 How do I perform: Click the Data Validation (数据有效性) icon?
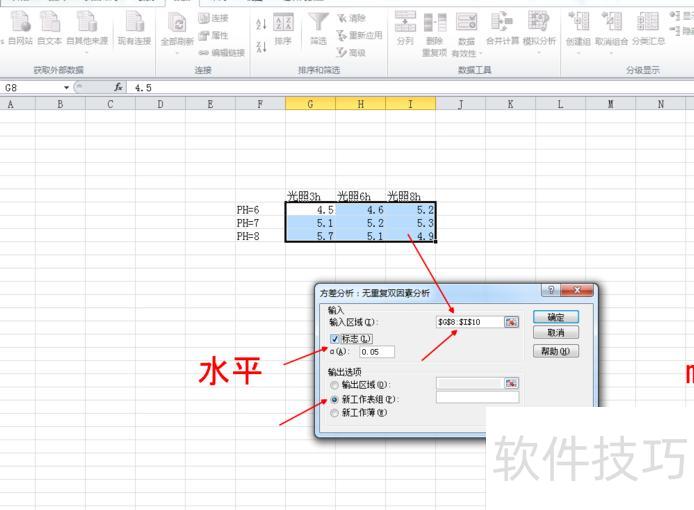[467, 23]
